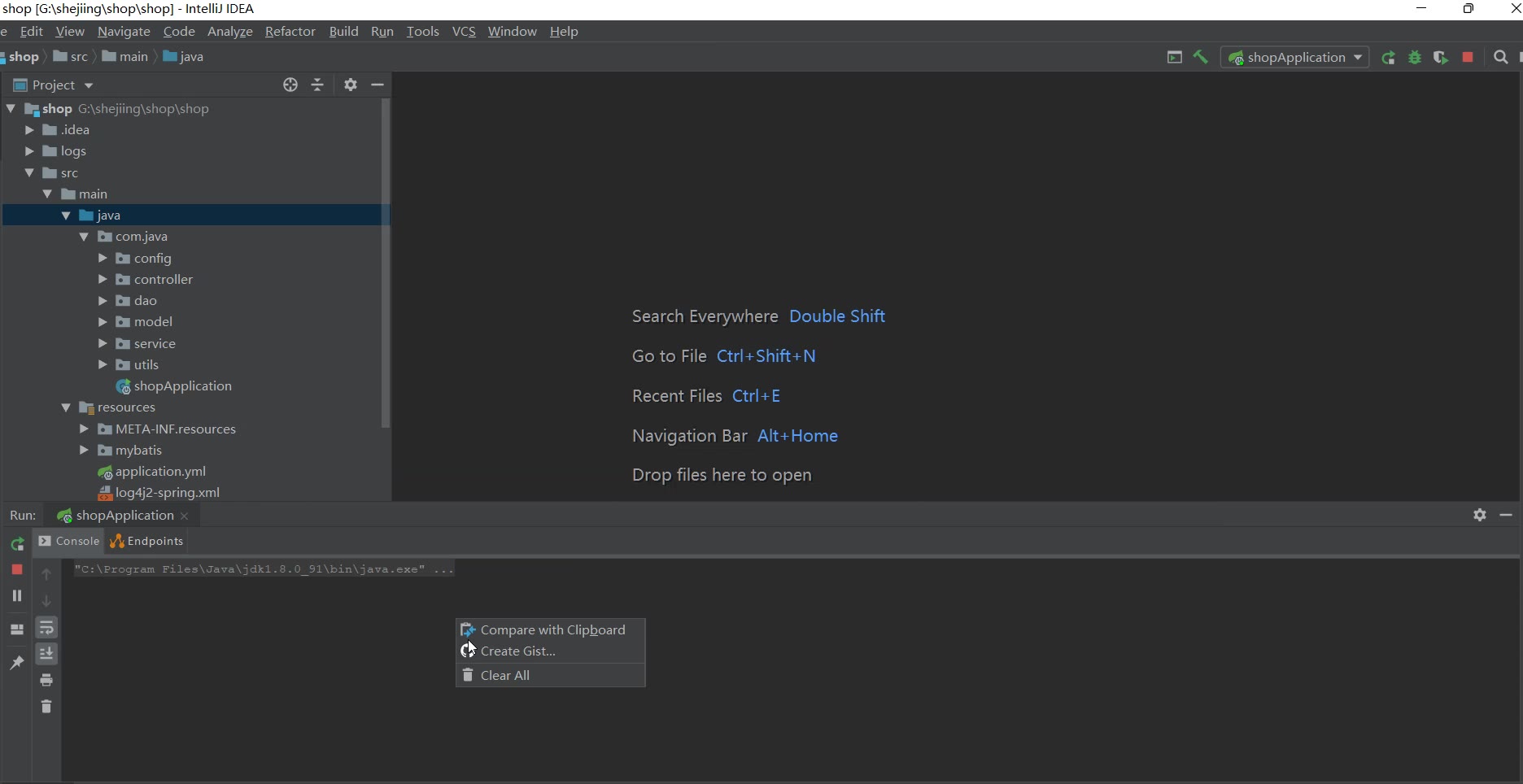Open the Help menu

[564, 31]
